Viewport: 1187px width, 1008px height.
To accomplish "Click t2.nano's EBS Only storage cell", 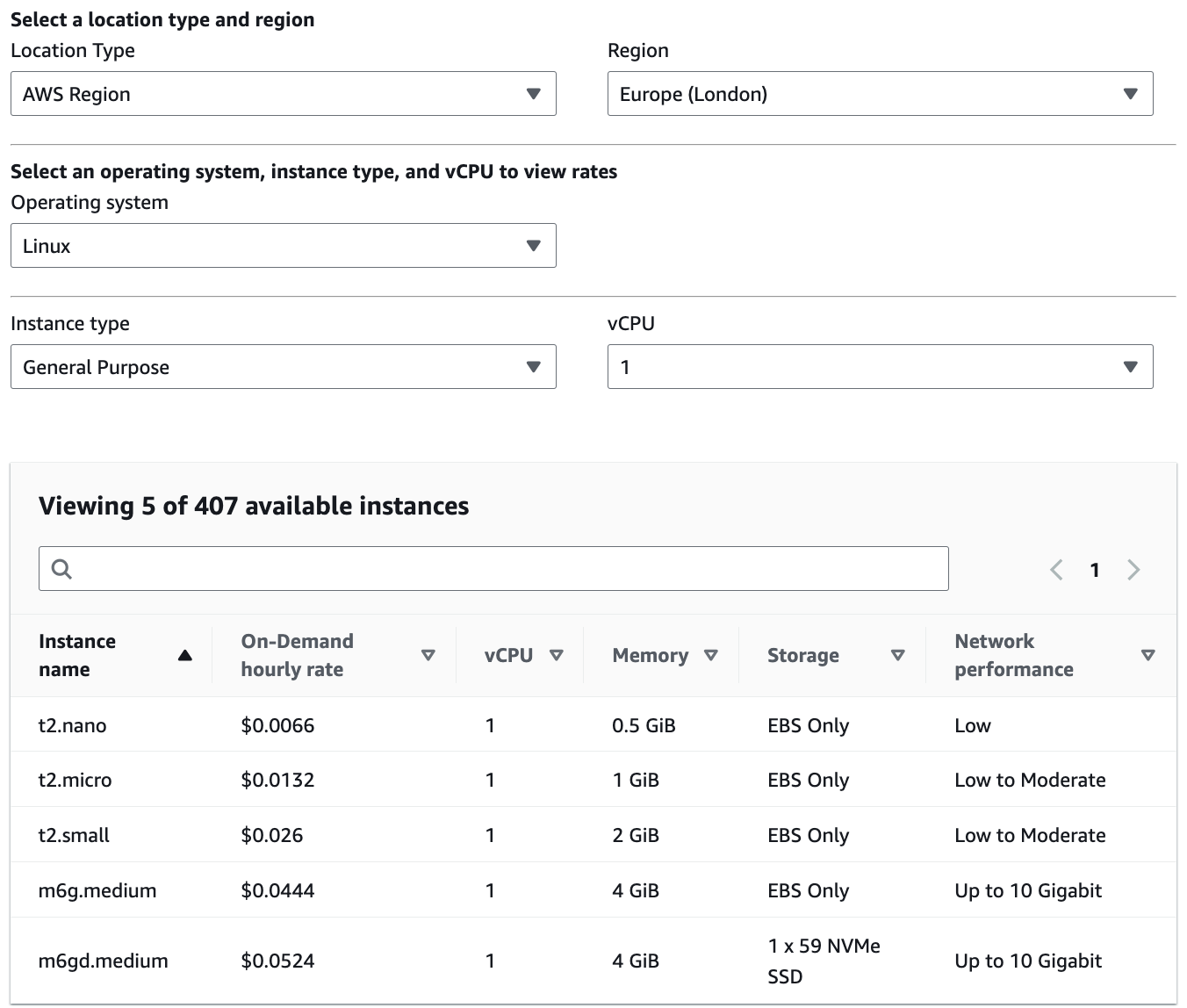I will (809, 725).
